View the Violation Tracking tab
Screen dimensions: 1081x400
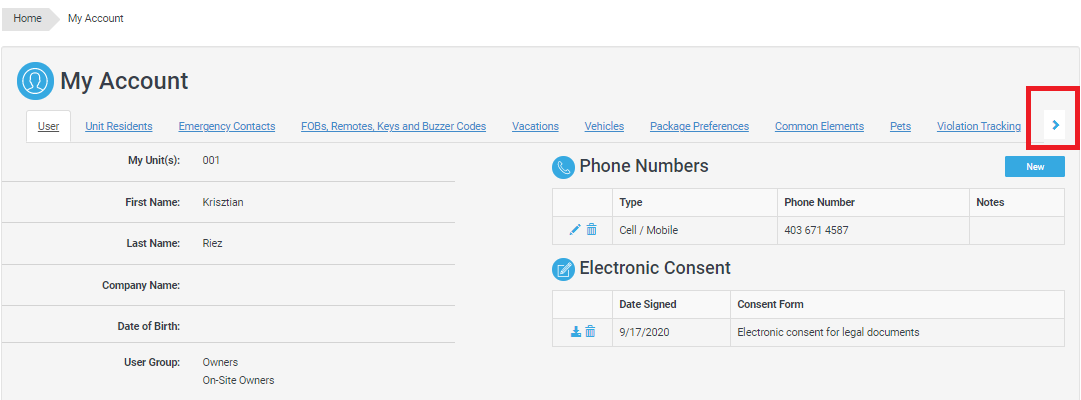978,126
